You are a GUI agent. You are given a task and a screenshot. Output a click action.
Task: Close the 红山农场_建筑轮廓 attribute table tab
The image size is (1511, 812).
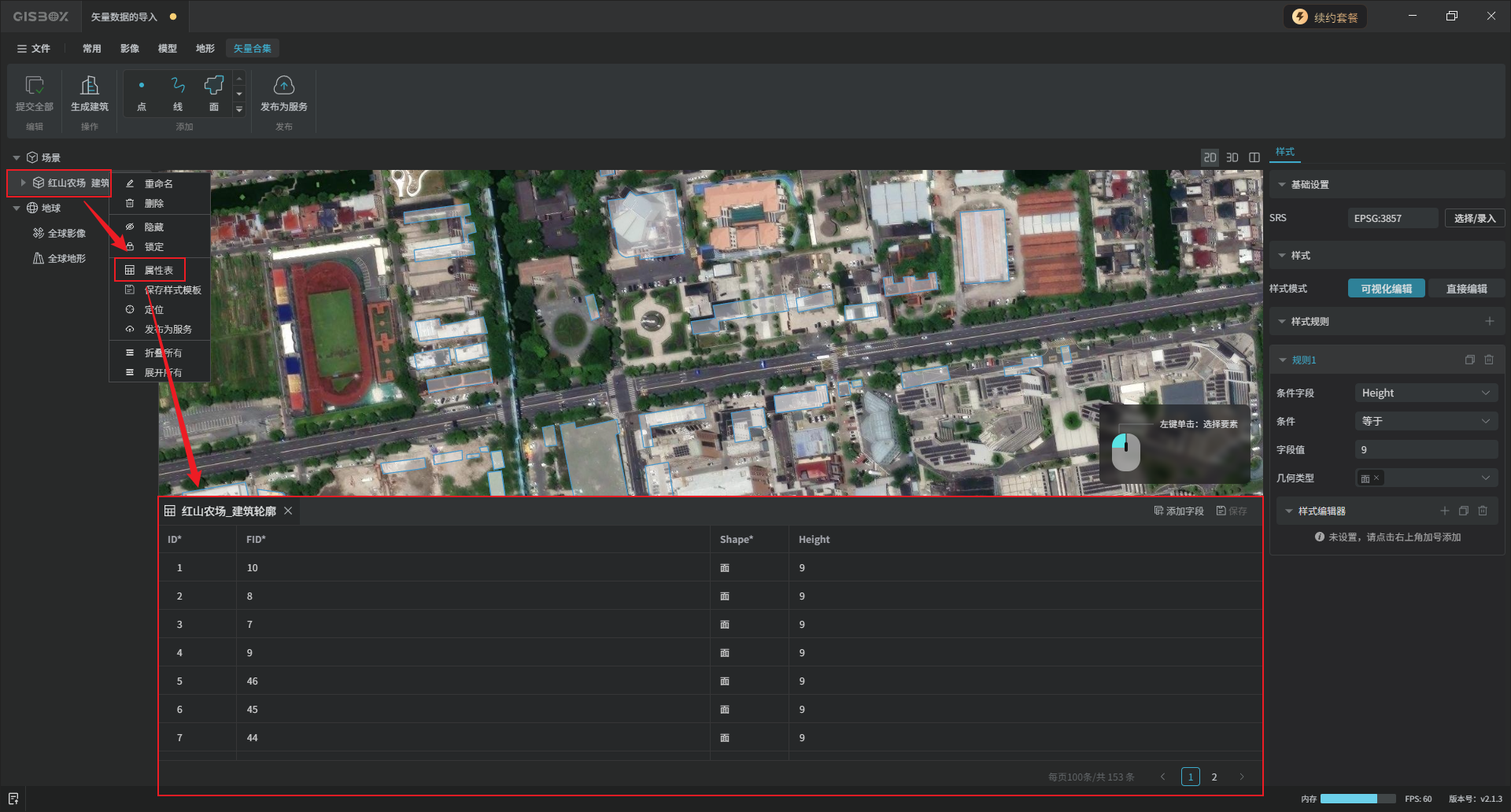tap(289, 511)
